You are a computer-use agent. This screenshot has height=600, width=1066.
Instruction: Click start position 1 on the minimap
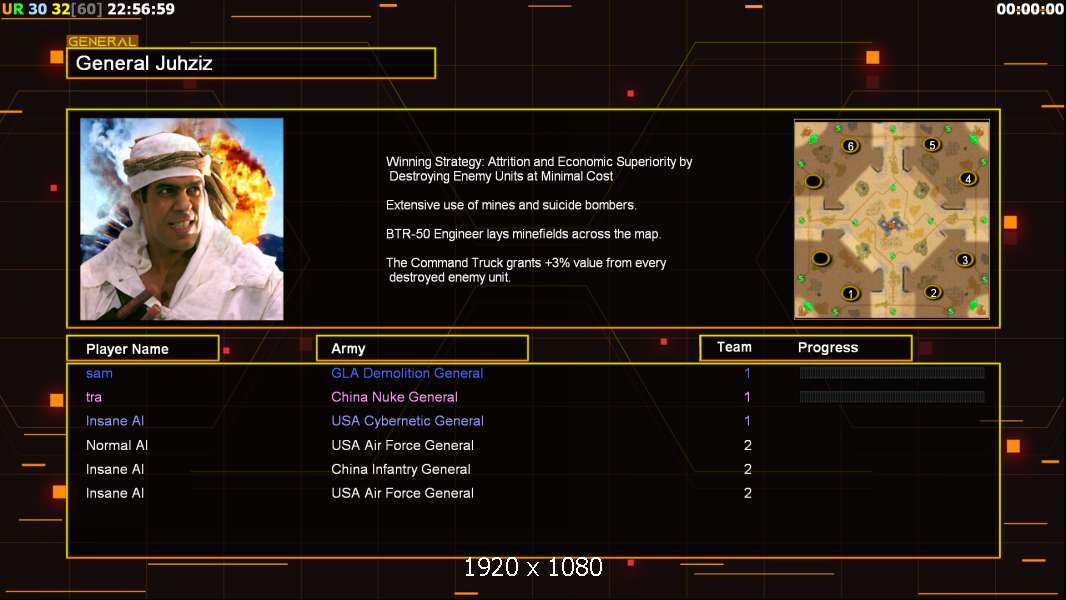pos(850,294)
